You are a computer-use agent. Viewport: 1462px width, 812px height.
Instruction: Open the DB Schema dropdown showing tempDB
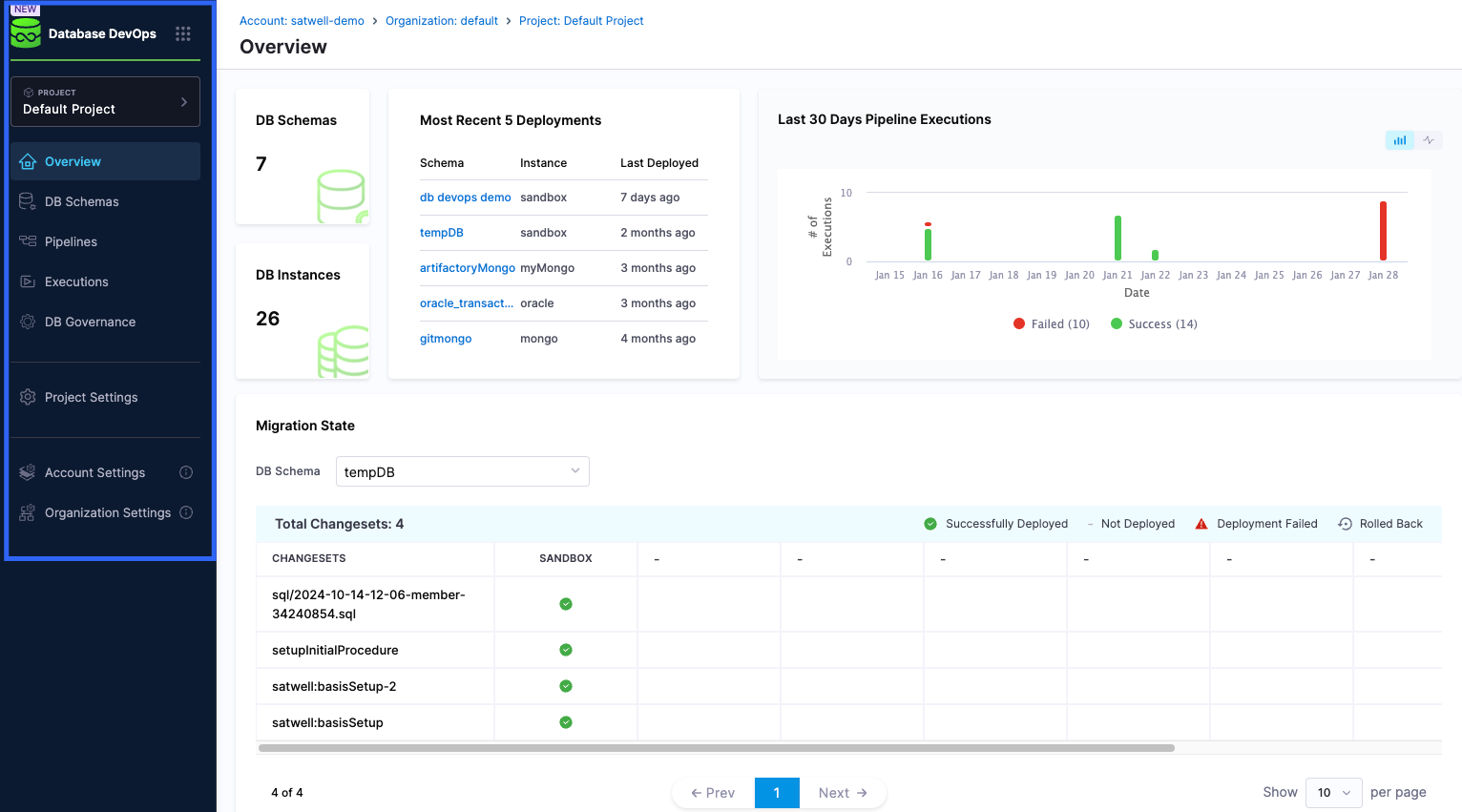click(x=462, y=471)
